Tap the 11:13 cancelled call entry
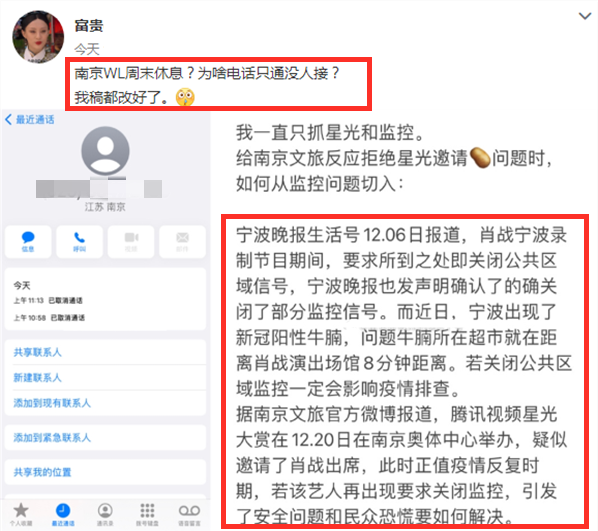The height and width of the screenshot is (531, 598). 48,301
